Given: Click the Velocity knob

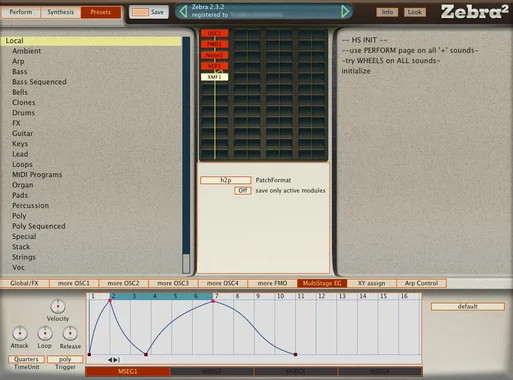Looking at the screenshot, I should coord(58,306).
